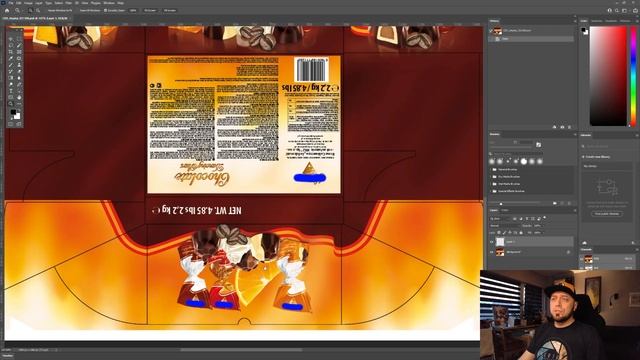The width and height of the screenshot is (640, 360).
Task: Select the Move tool
Action: click(x=11, y=39)
